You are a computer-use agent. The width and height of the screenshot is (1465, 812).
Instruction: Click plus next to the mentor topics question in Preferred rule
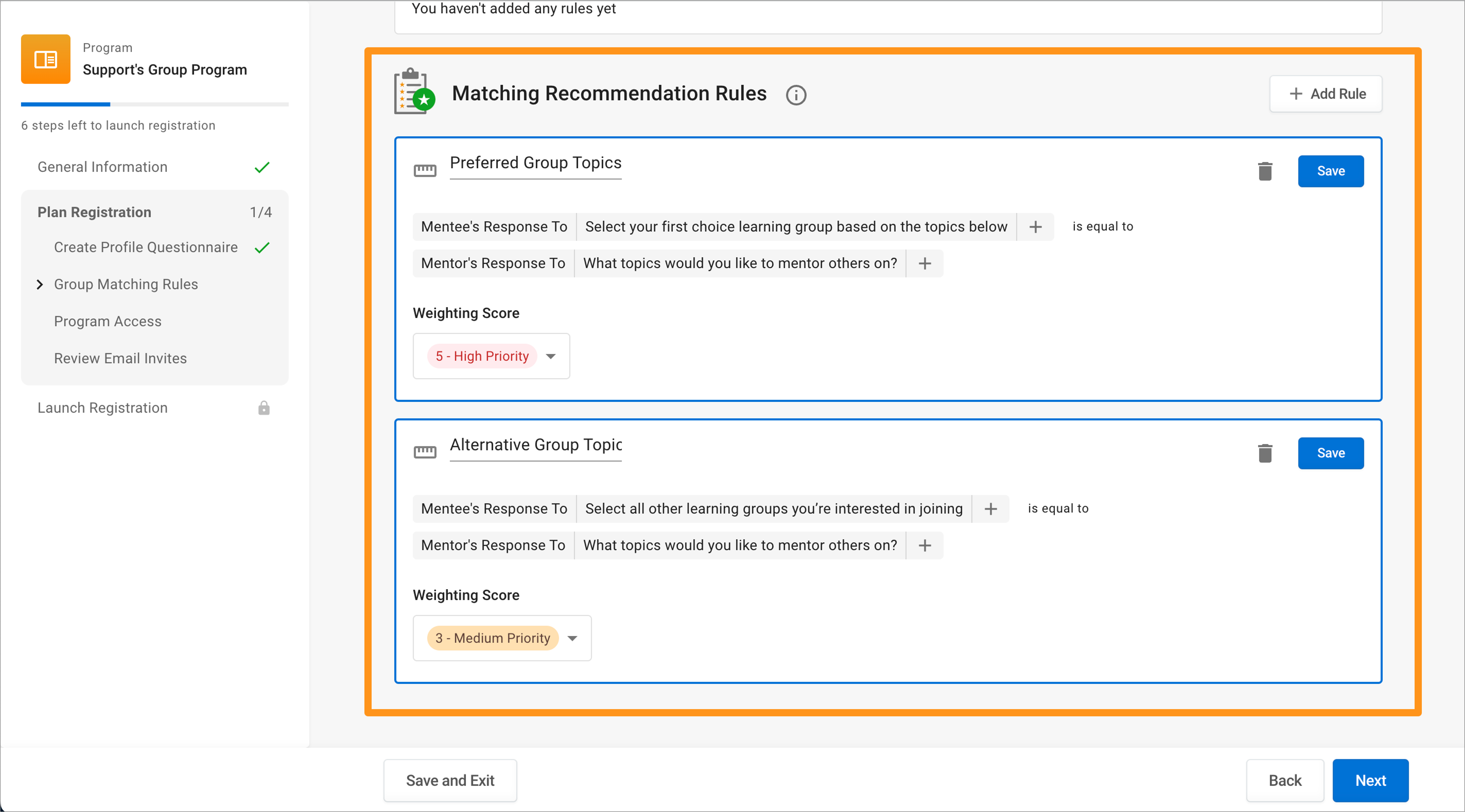925,263
